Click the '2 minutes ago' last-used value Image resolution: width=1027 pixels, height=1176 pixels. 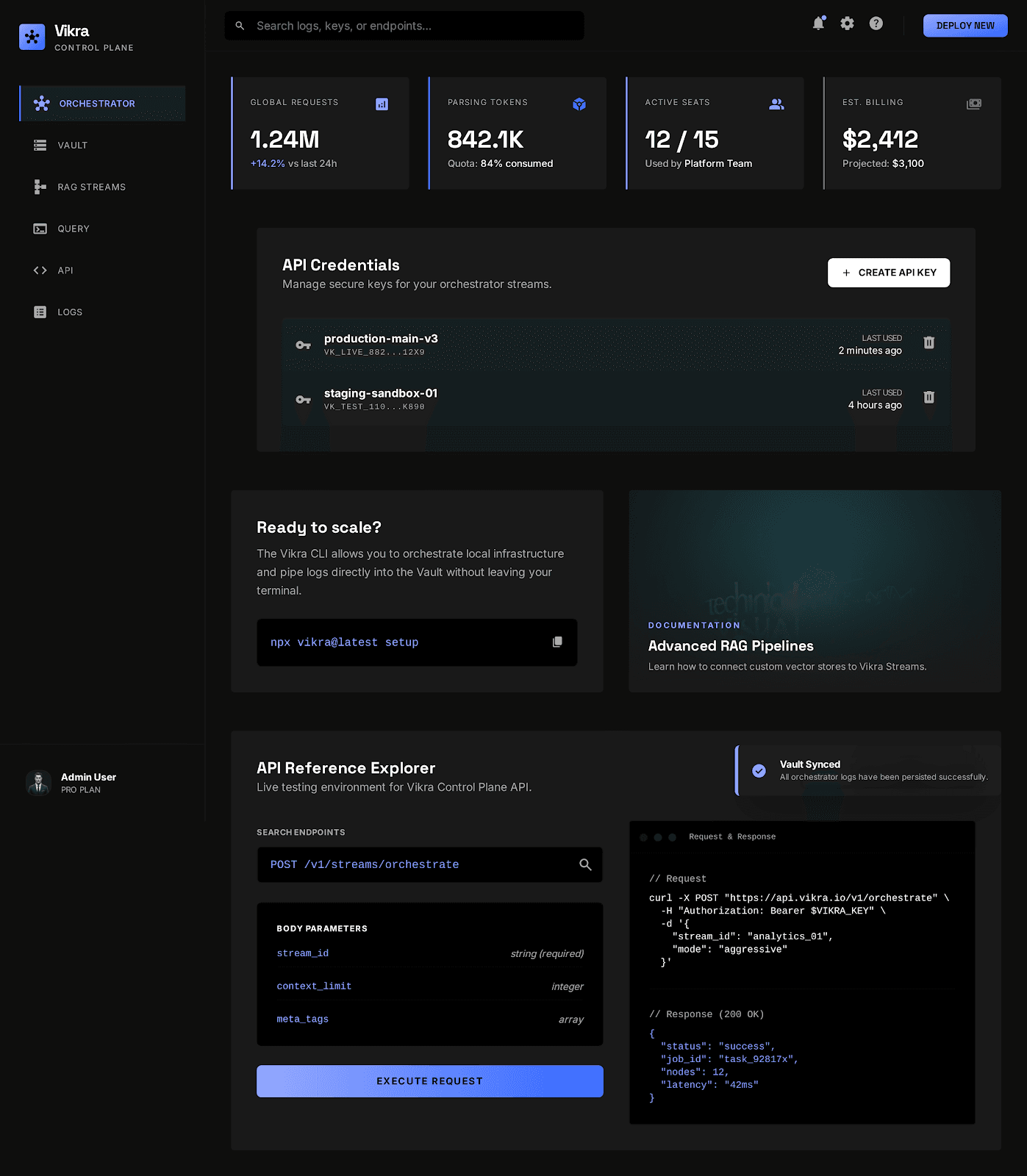pyautogui.click(x=870, y=351)
